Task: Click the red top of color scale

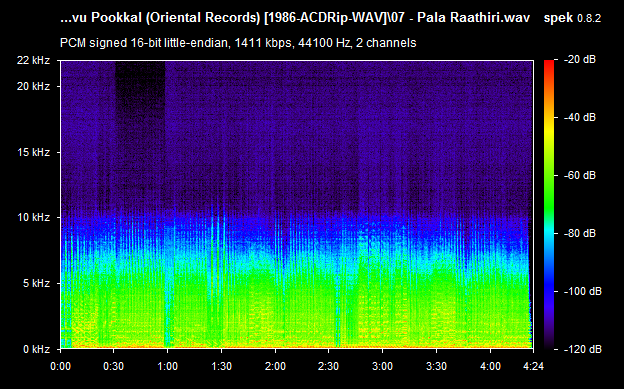Action: pos(549,63)
